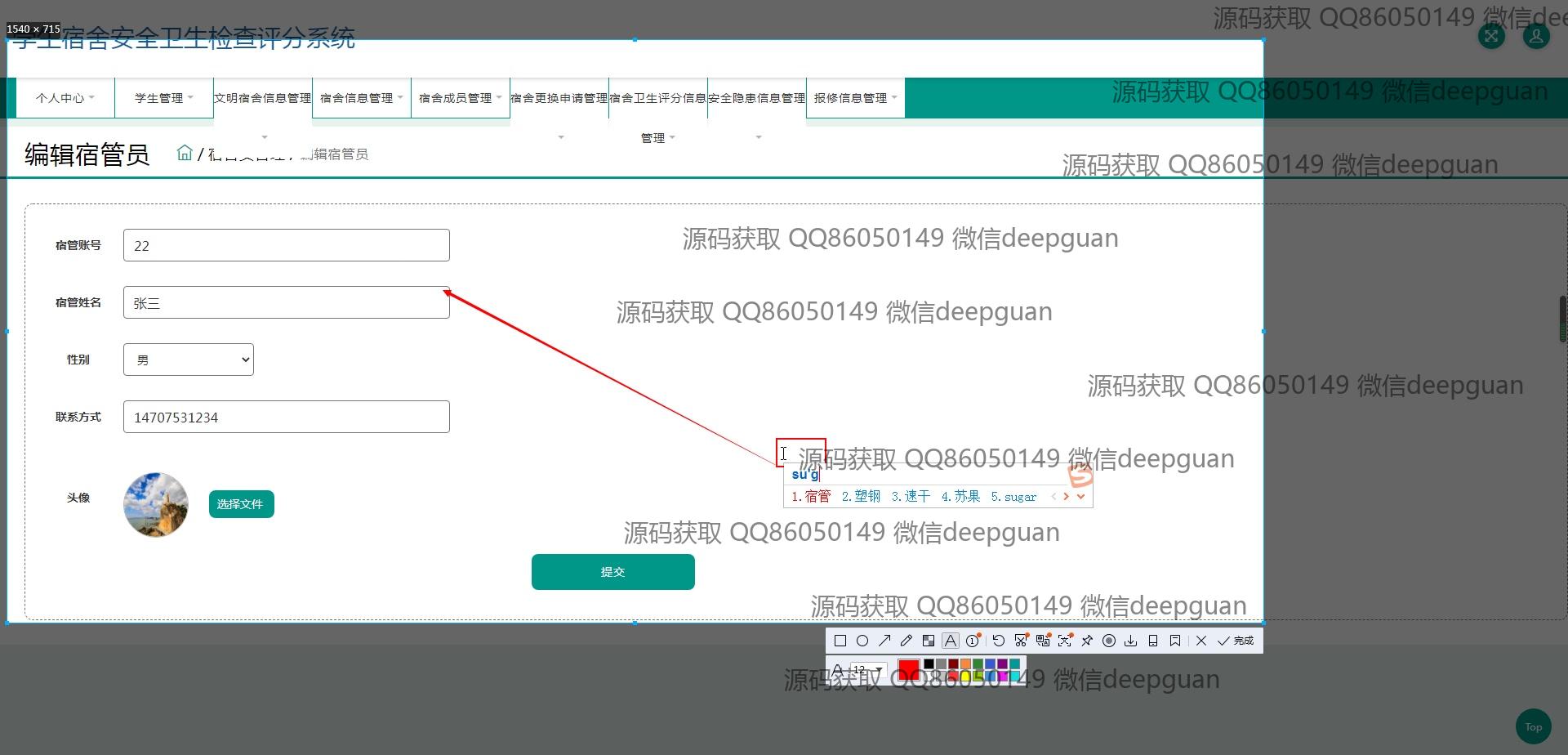Click the 宿管姓名 input field
This screenshot has width=1568, height=755.
point(287,302)
